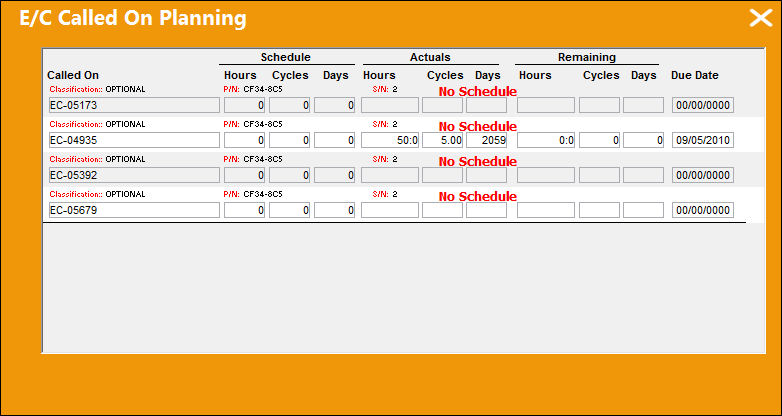Click Schedule Days field for EC-05173
782x416 pixels.
pos(334,105)
